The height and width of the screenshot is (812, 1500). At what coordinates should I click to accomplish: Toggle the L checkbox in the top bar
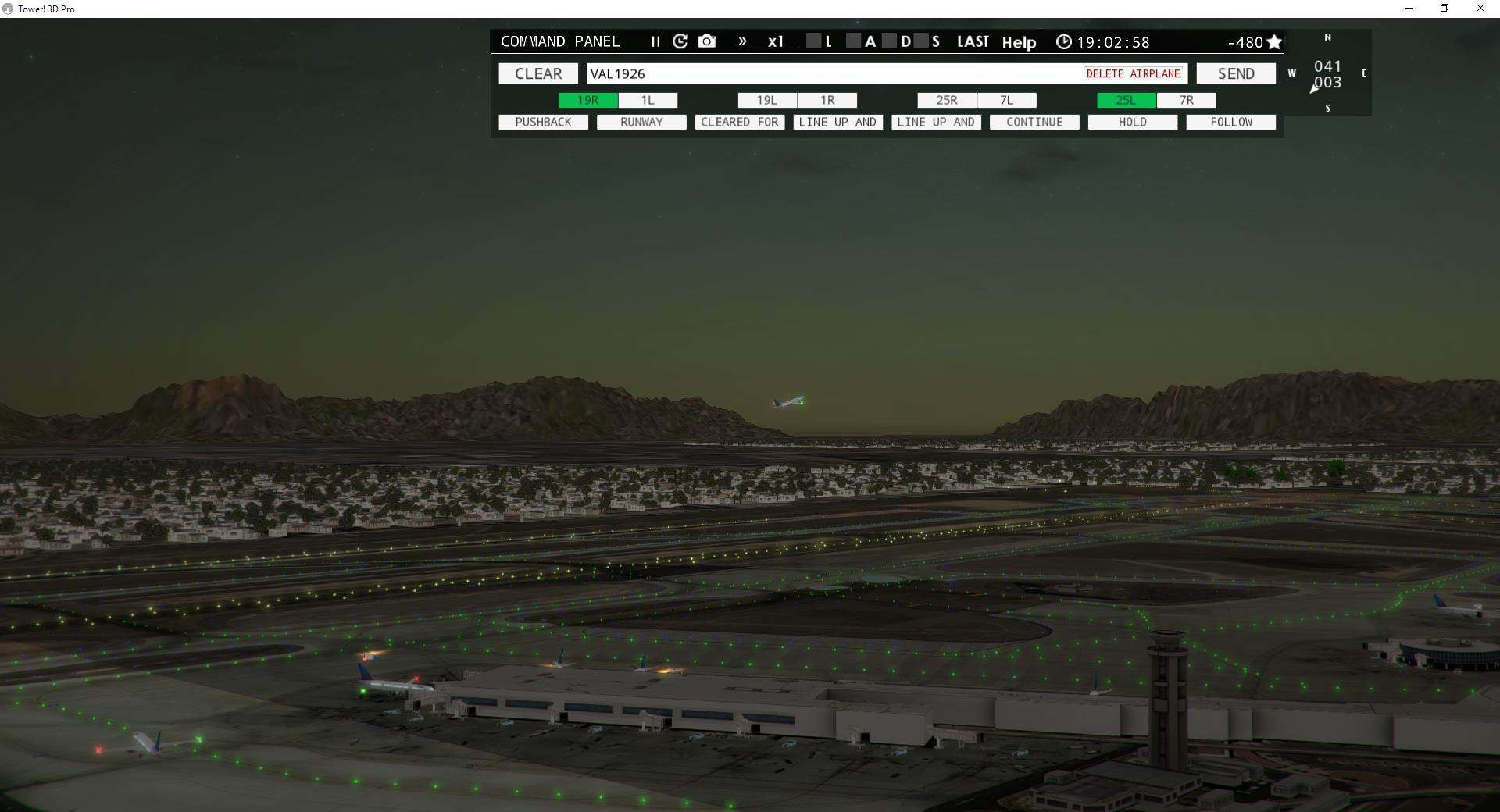click(814, 41)
